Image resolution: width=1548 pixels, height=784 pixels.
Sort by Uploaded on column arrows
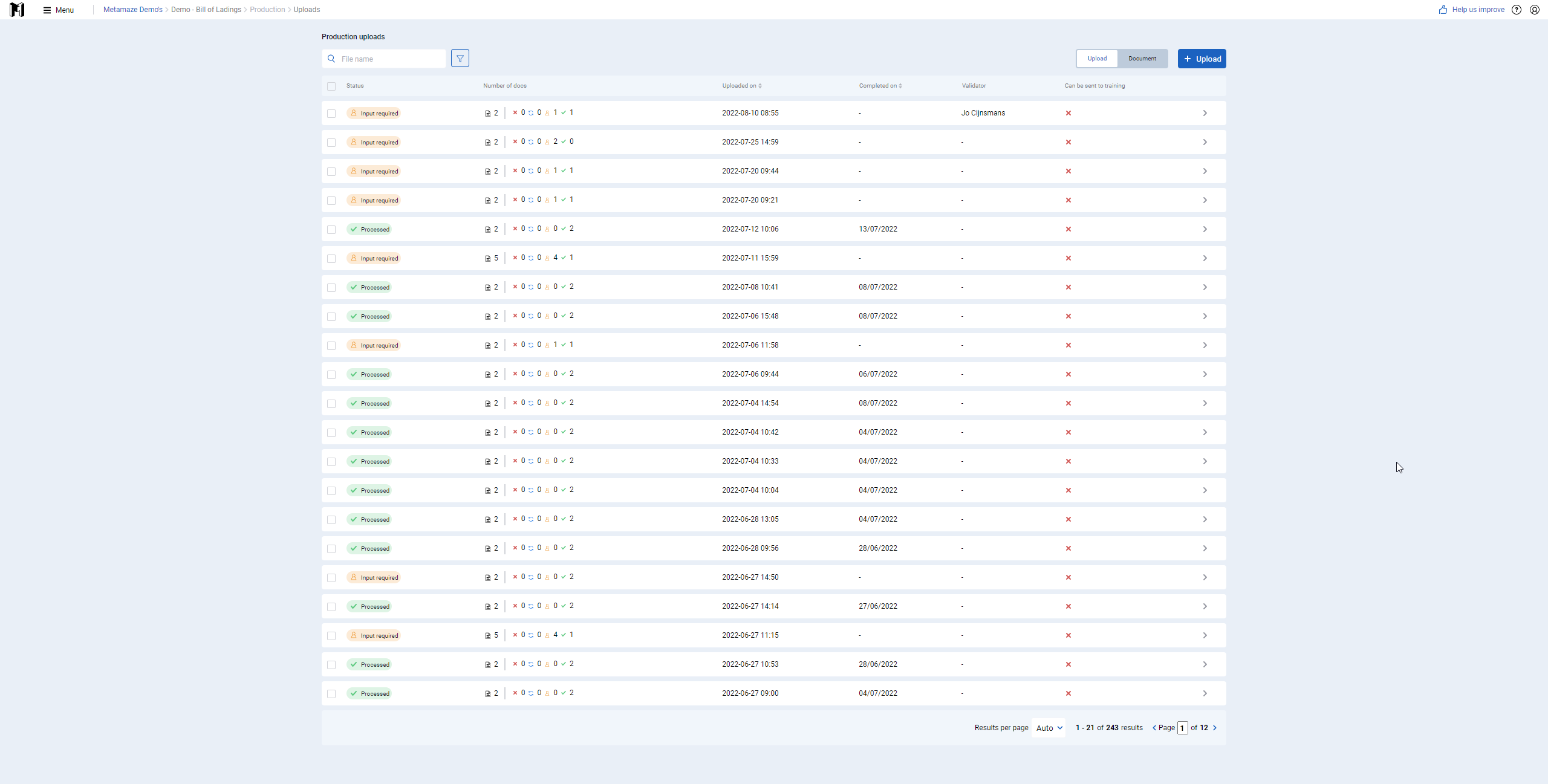click(x=760, y=86)
